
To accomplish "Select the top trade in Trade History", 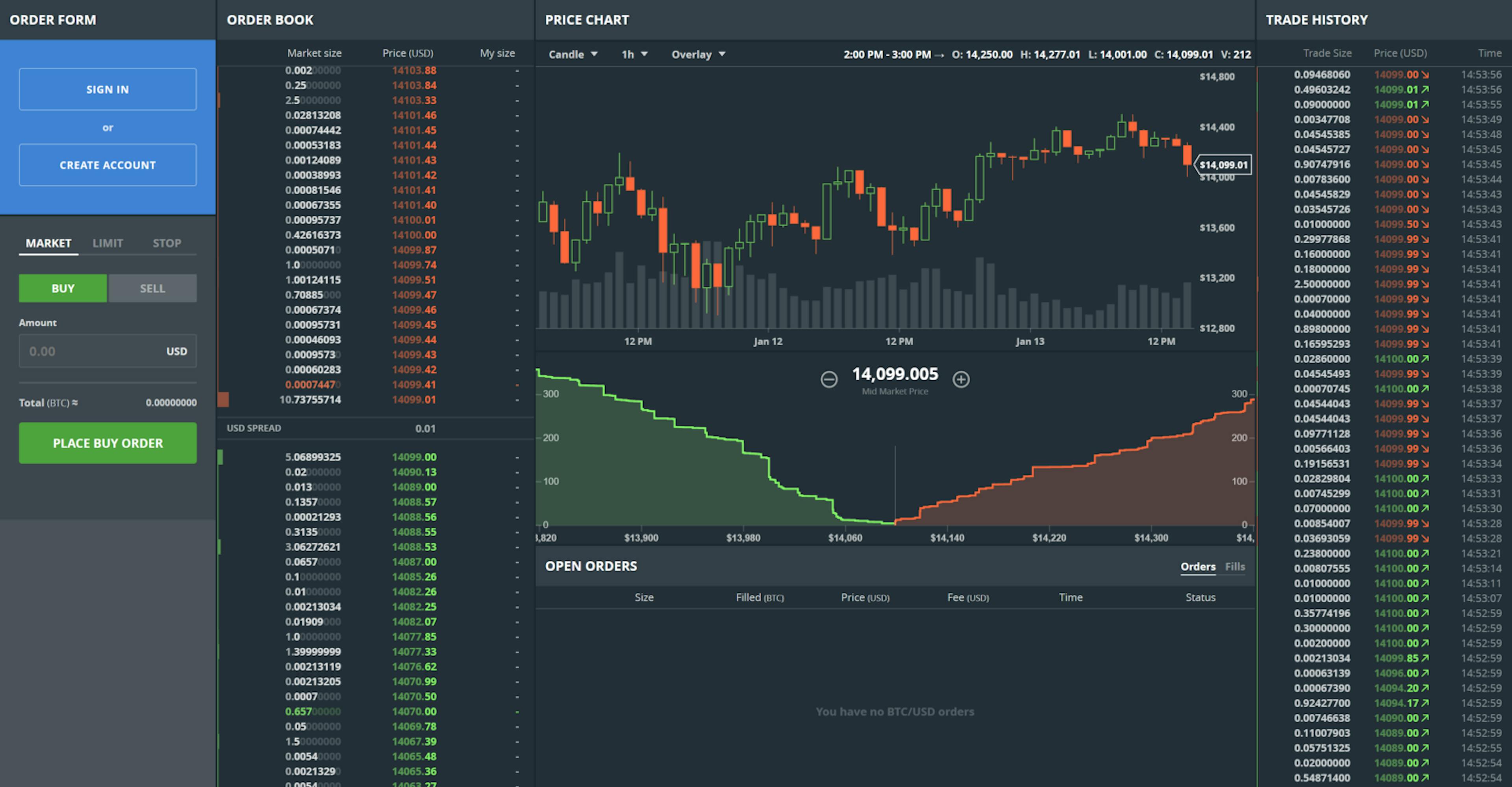I will coord(1379,74).
